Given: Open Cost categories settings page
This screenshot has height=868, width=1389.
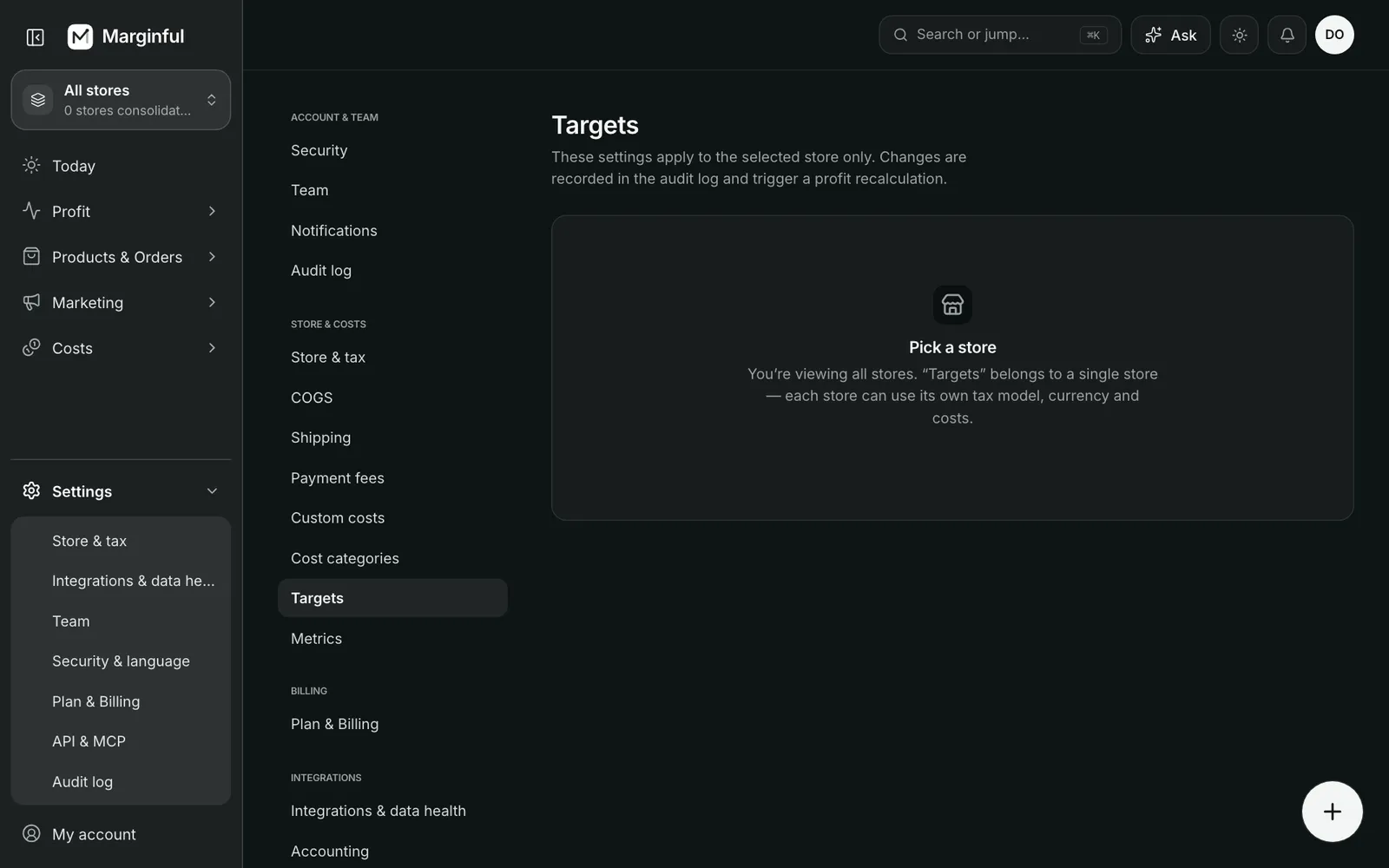Looking at the screenshot, I should (392, 558).
